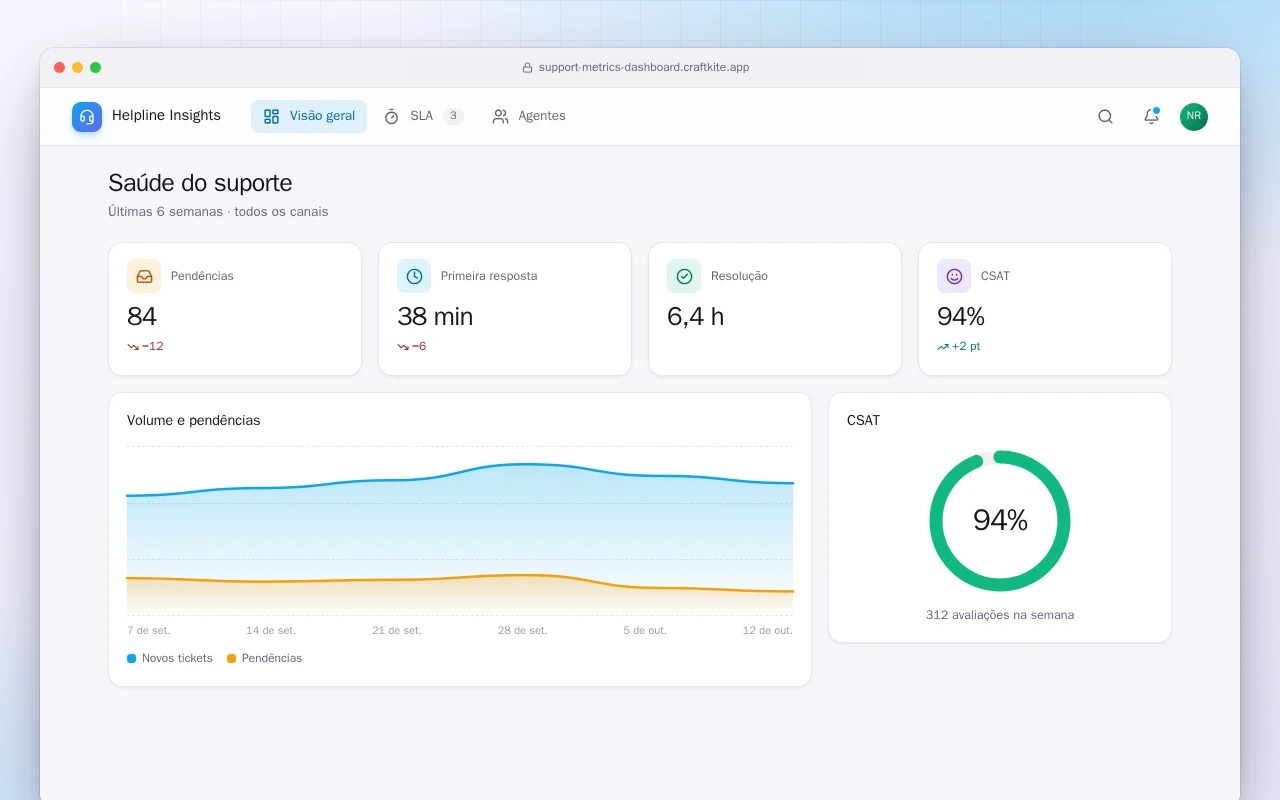Click the 94% value on the CSAT card
This screenshot has height=800, width=1280.
pos(961,317)
